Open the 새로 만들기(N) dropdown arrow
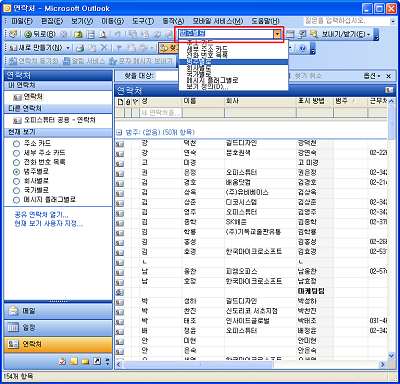The width and height of the screenshot is (400, 384). click(x=68, y=48)
